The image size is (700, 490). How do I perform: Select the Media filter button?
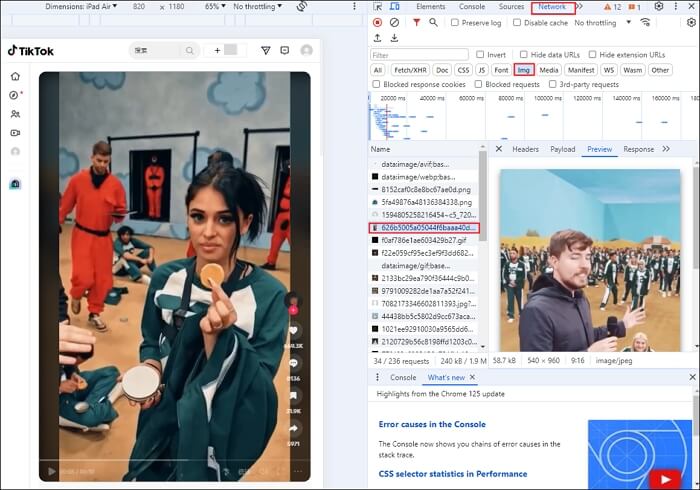click(x=549, y=70)
